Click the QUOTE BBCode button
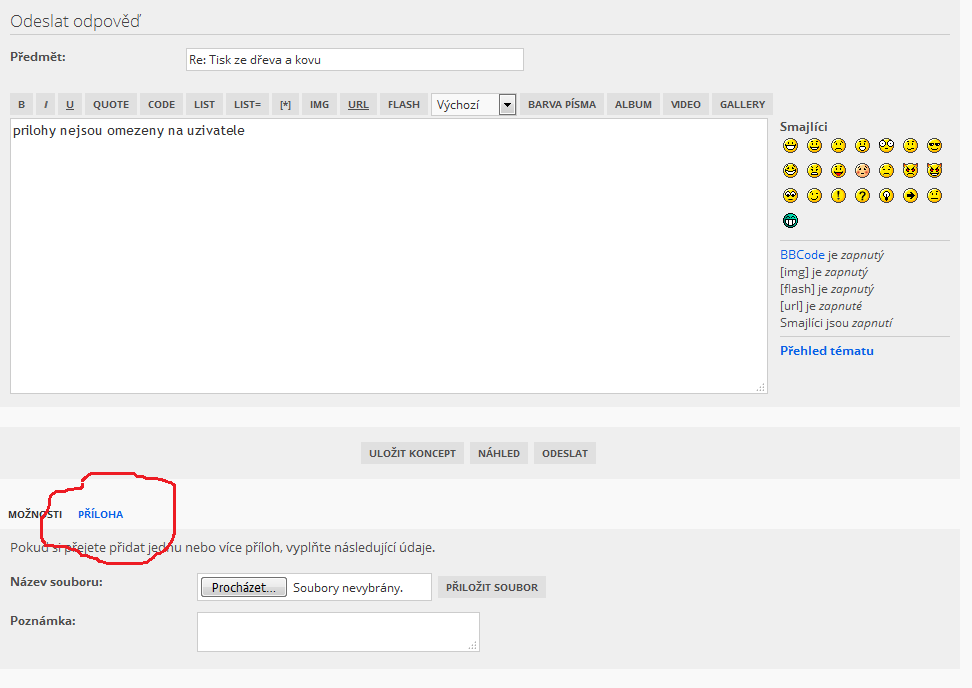 point(111,105)
